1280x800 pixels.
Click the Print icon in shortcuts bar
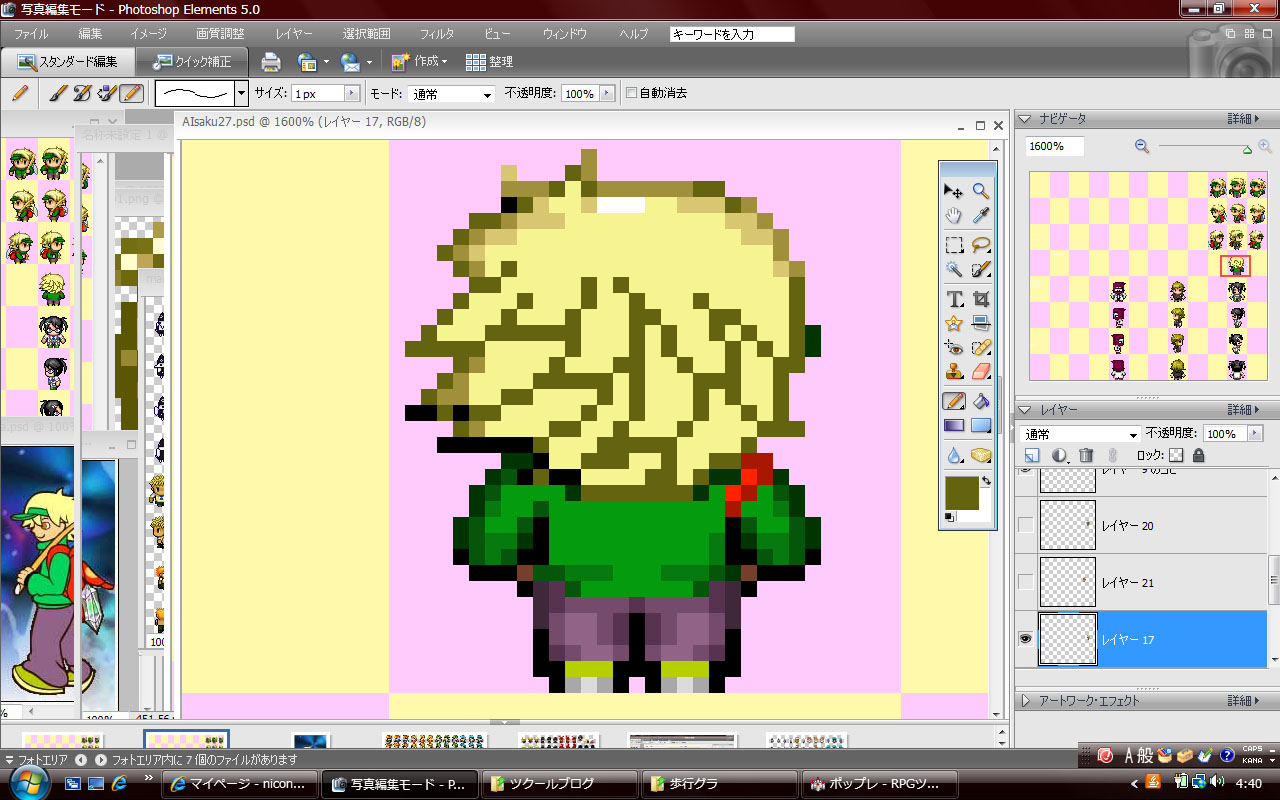coord(271,62)
